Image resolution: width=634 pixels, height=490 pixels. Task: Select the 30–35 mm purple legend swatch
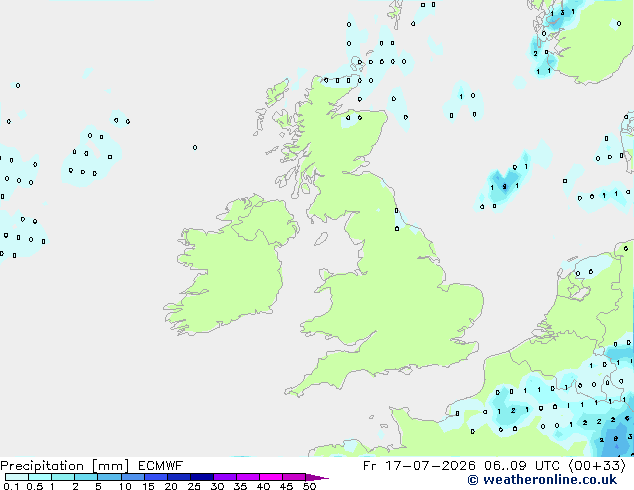pyautogui.click(x=224, y=477)
